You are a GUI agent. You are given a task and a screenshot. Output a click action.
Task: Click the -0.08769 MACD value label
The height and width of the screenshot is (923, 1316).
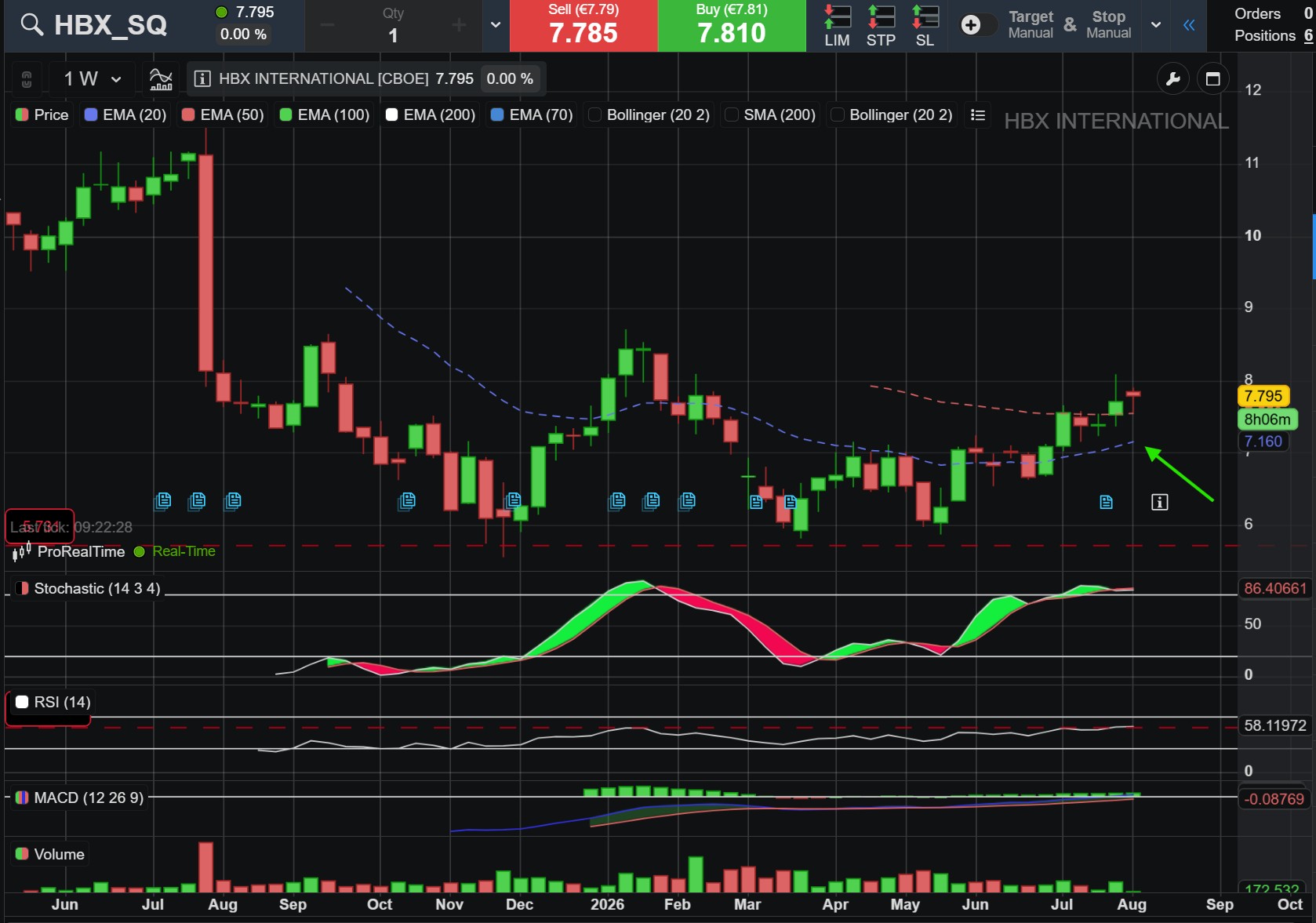pyautogui.click(x=1275, y=799)
